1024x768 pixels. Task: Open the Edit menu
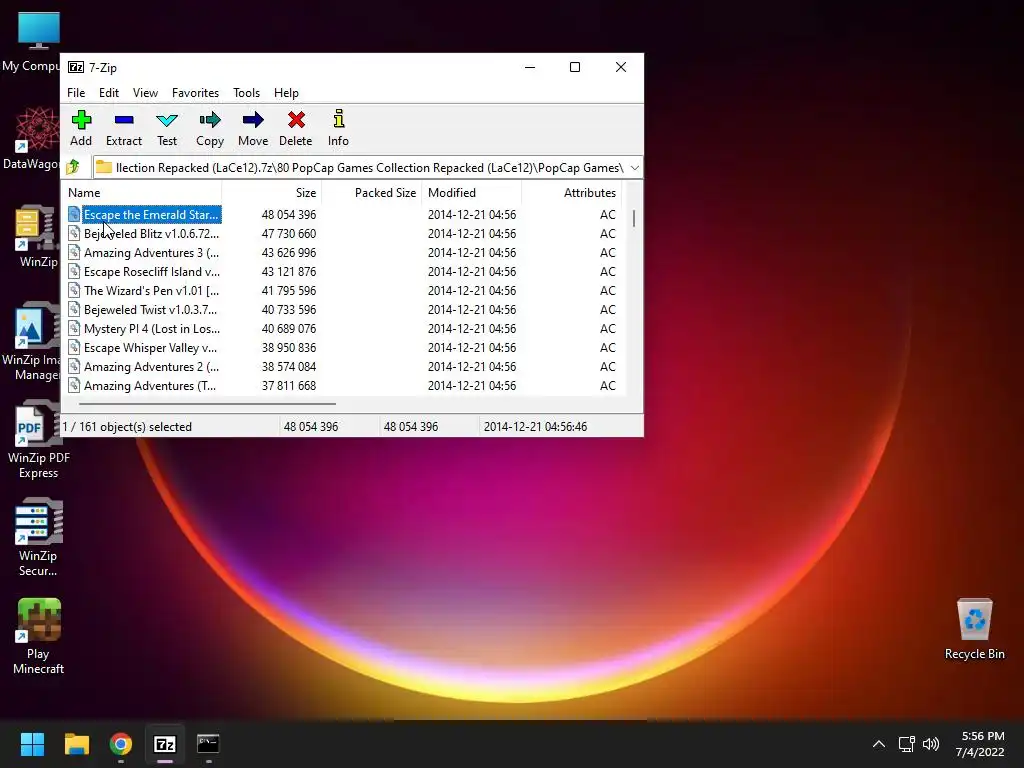(108, 93)
